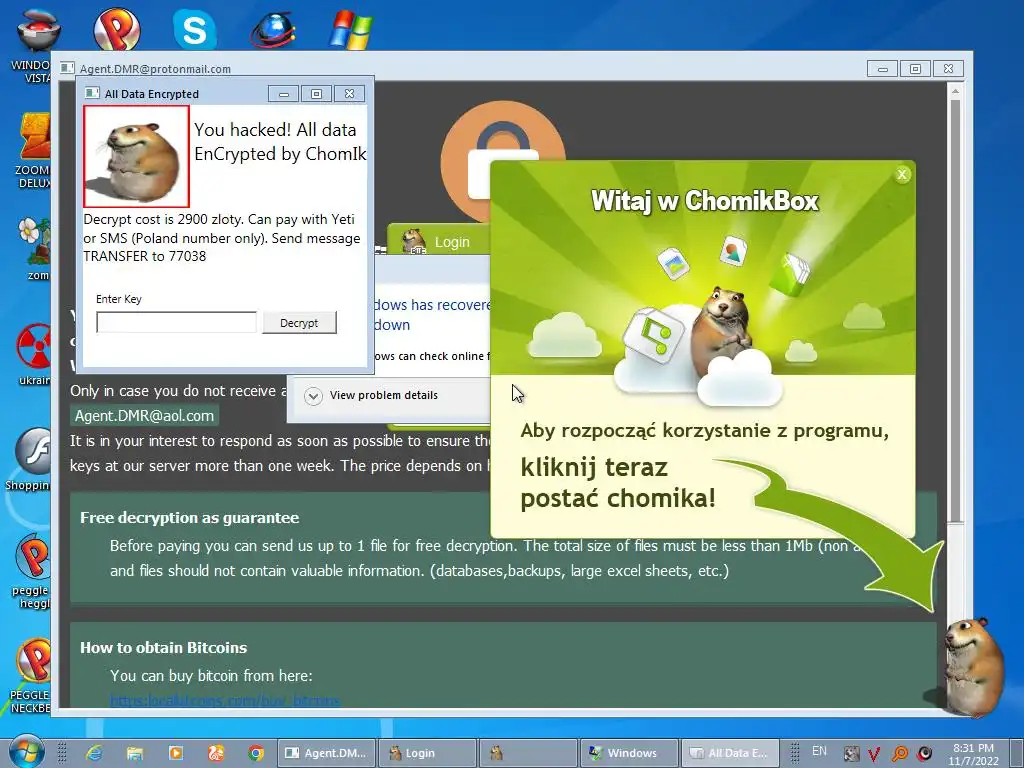1024x768 pixels.
Task: Open the Windows flag desktop icon
Action: (351, 29)
